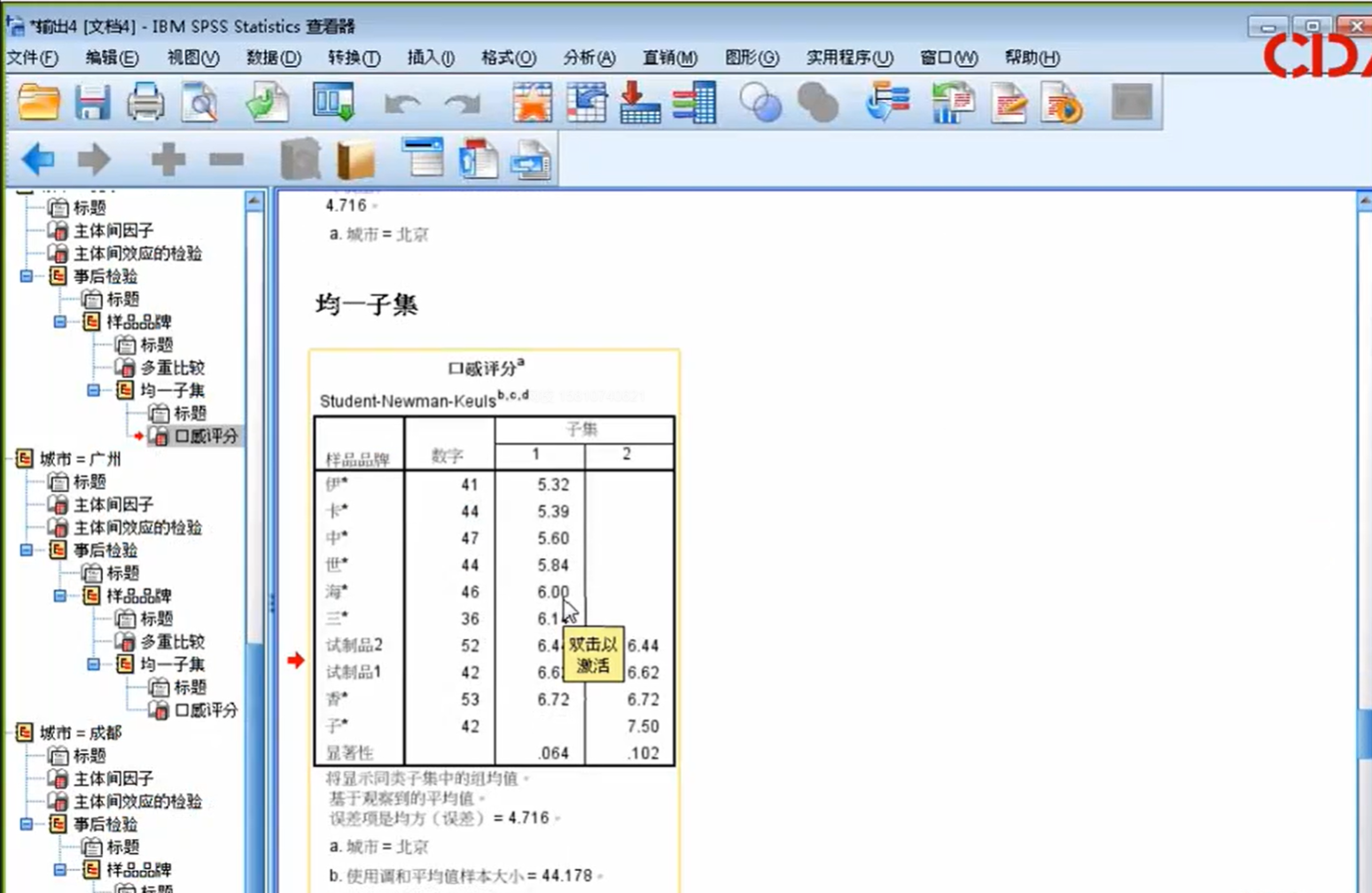Collapse the outline with the minus icon
The height and width of the screenshot is (893, 1372).
tap(226, 159)
